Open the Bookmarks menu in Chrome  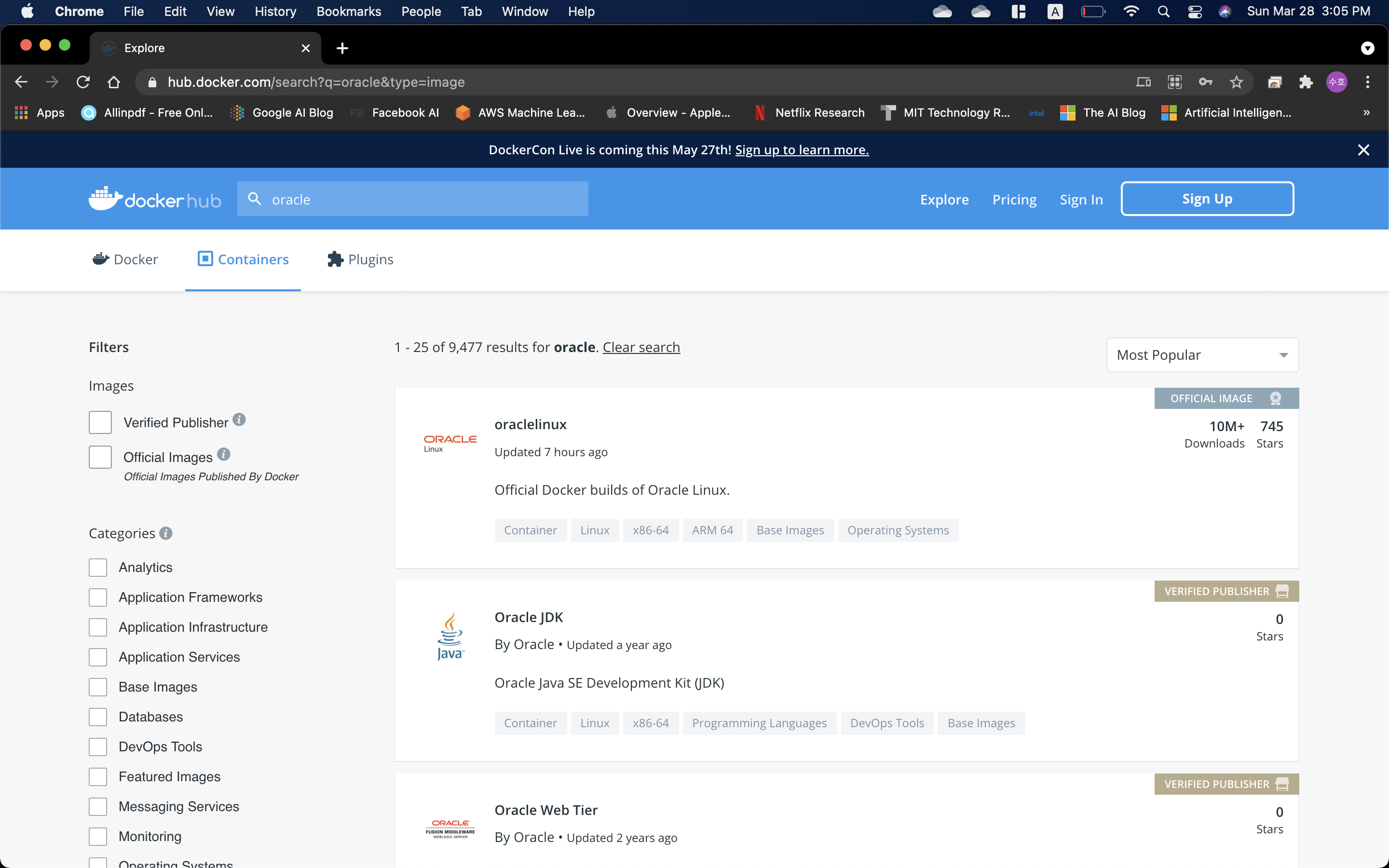click(349, 12)
